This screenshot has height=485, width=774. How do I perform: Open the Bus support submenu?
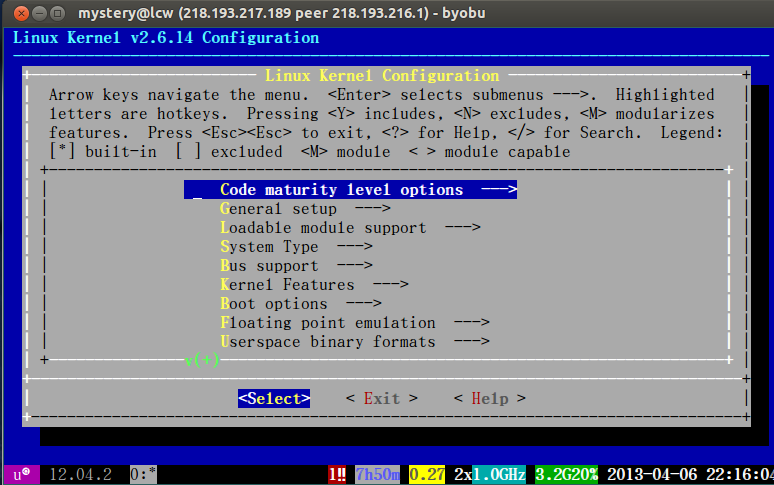(x=296, y=265)
